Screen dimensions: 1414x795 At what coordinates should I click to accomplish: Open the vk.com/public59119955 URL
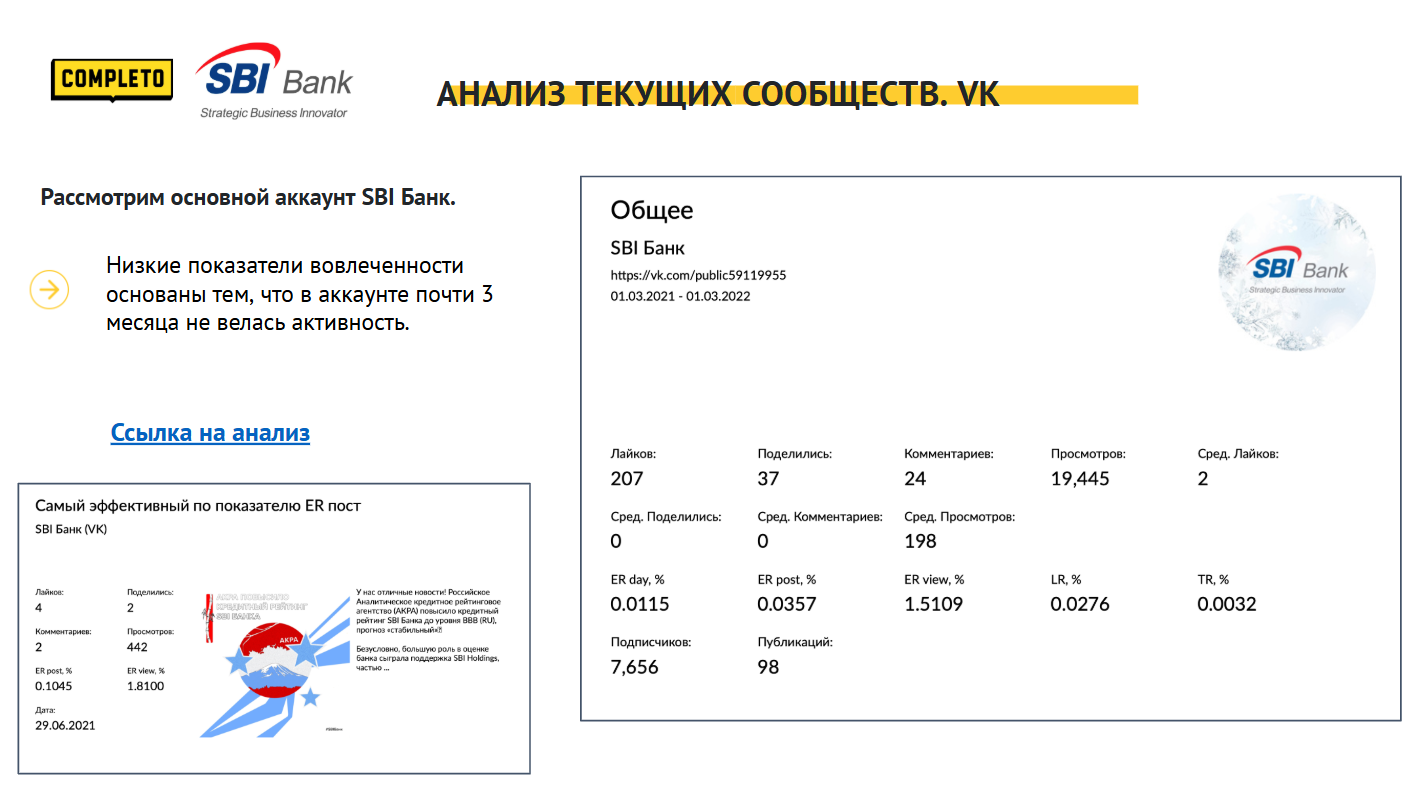pos(698,275)
